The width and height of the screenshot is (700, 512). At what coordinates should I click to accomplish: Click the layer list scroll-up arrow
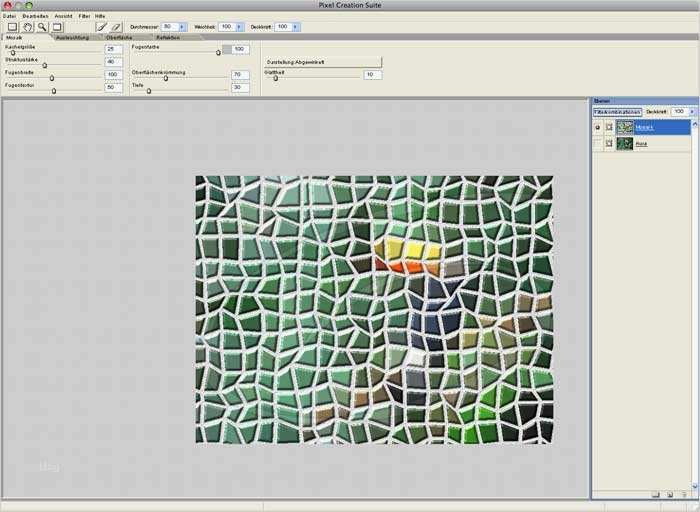(694, 123)
